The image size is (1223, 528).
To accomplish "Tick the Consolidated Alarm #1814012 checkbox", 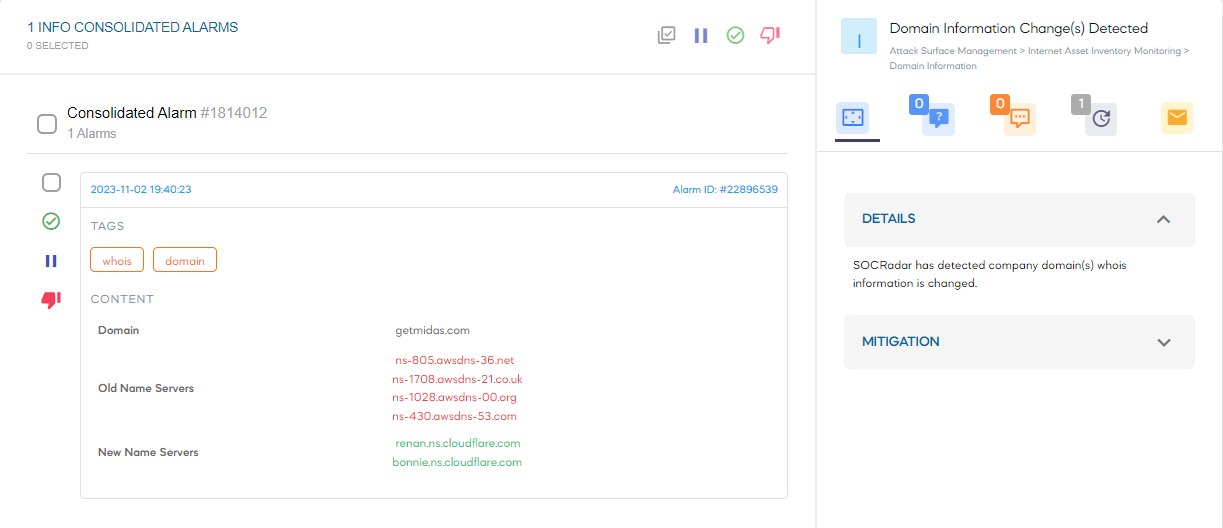I will tap(47, 124).
